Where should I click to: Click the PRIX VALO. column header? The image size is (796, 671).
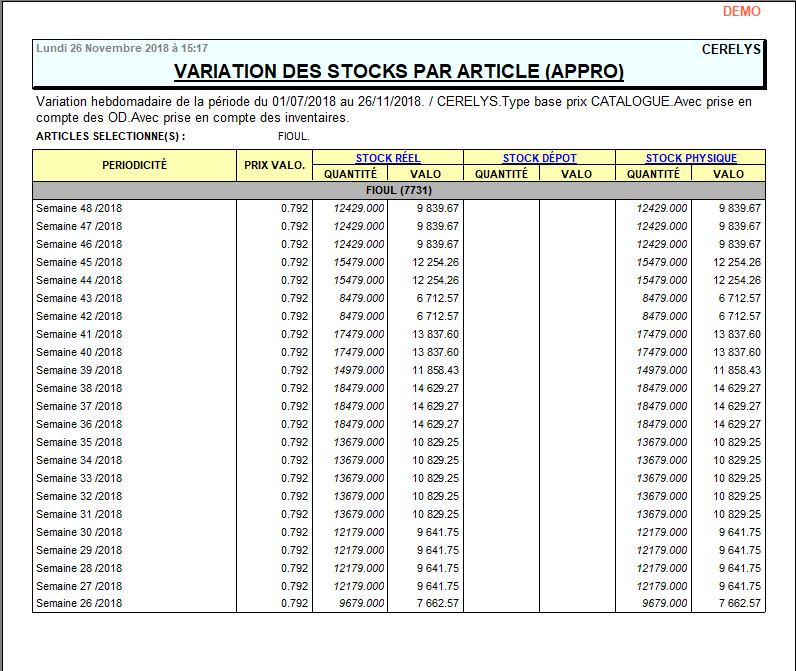click(x=274, y=165)
